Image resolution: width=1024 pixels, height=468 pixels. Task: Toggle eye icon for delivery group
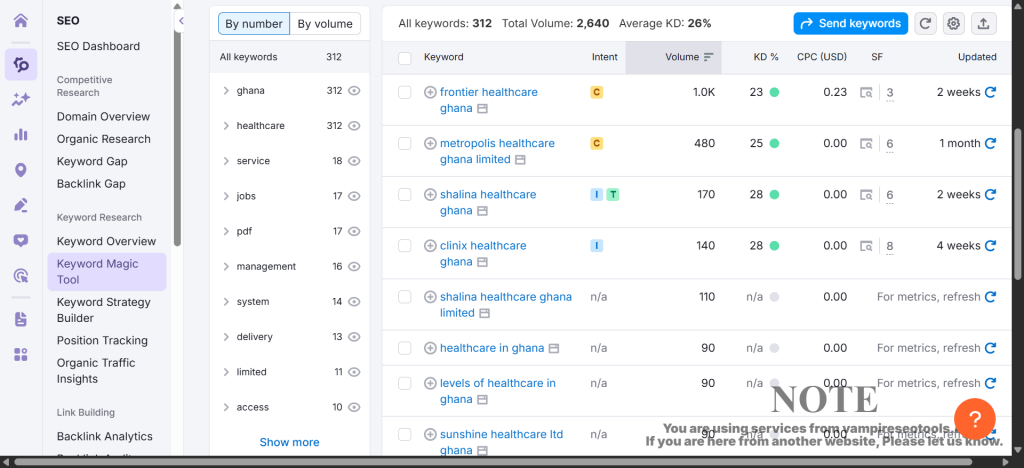coord(354,337)
